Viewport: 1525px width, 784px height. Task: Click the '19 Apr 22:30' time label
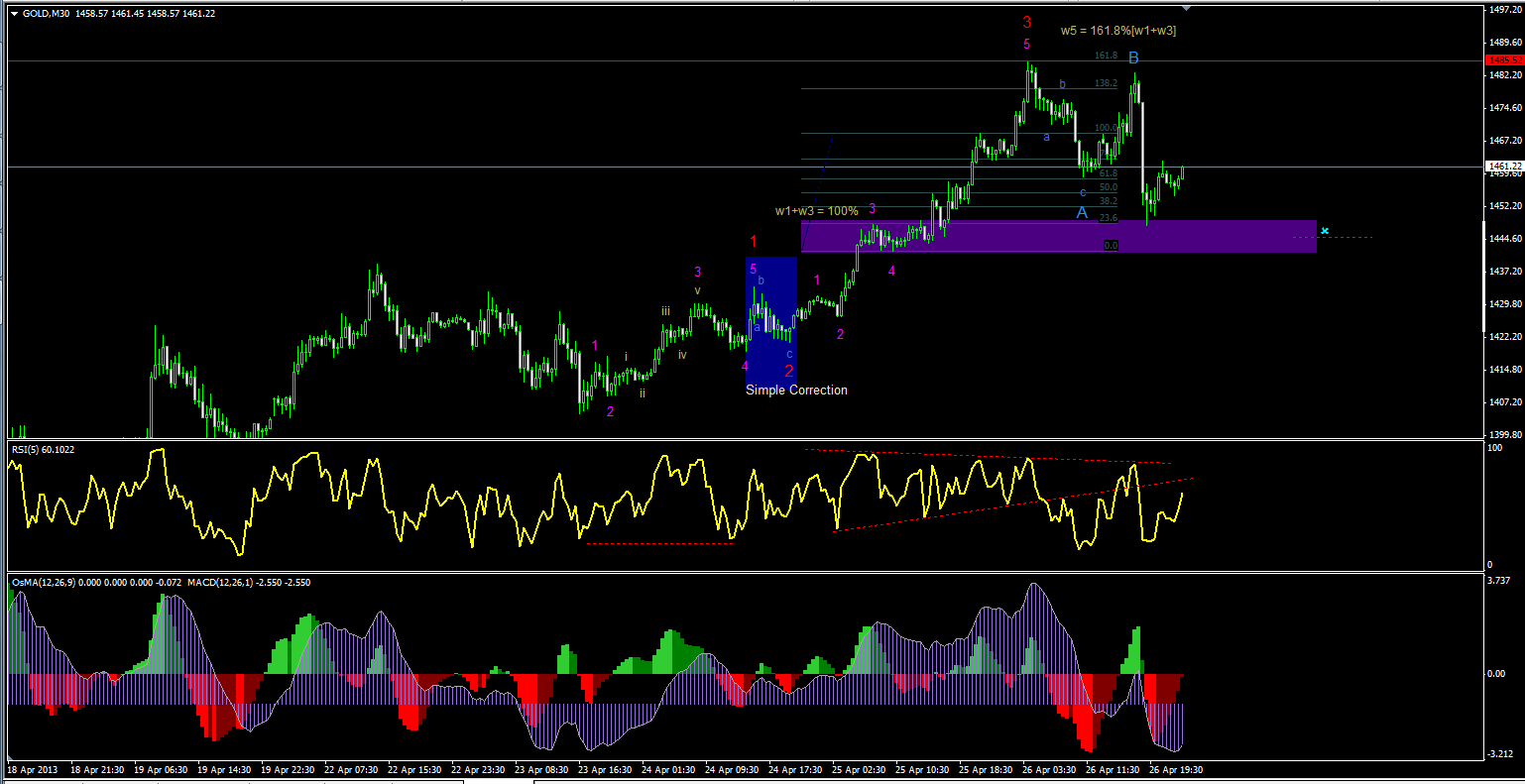[289, 769]
